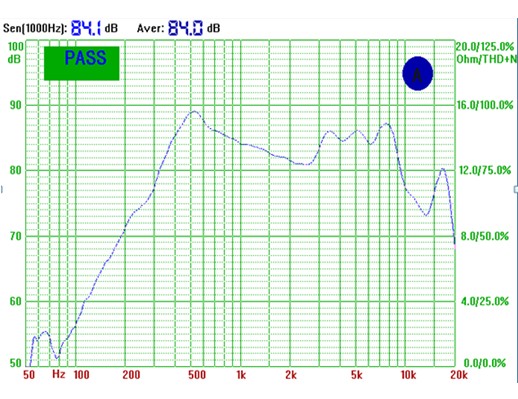Click the 84.1 dB sensitivity readout

94,28
